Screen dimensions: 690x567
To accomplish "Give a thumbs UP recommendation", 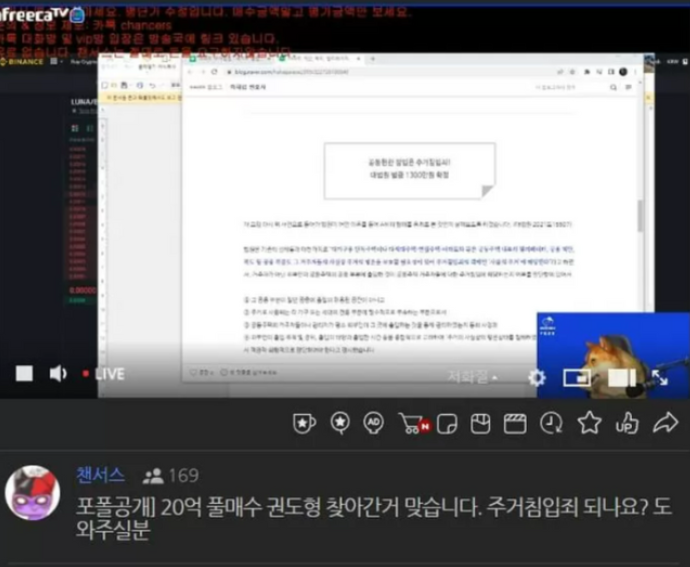I will [x=627, y=423].
